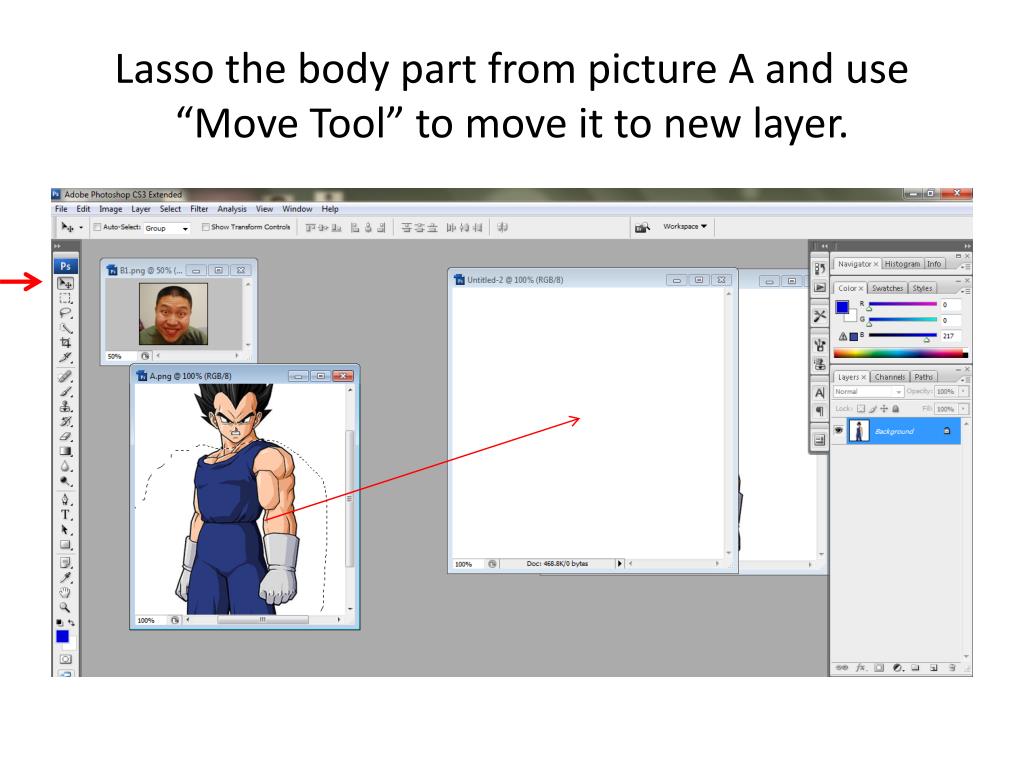The height and width of the screenshot is (768, 1024).
Task: Toggle Quick Mask mode
Action: pyautogui.click(x=65, y=659)
